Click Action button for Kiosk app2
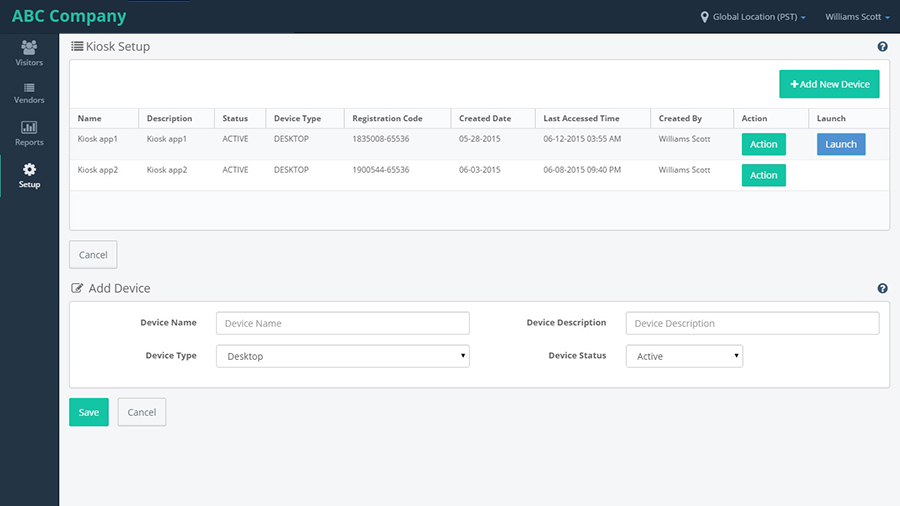 coord(763,175)
